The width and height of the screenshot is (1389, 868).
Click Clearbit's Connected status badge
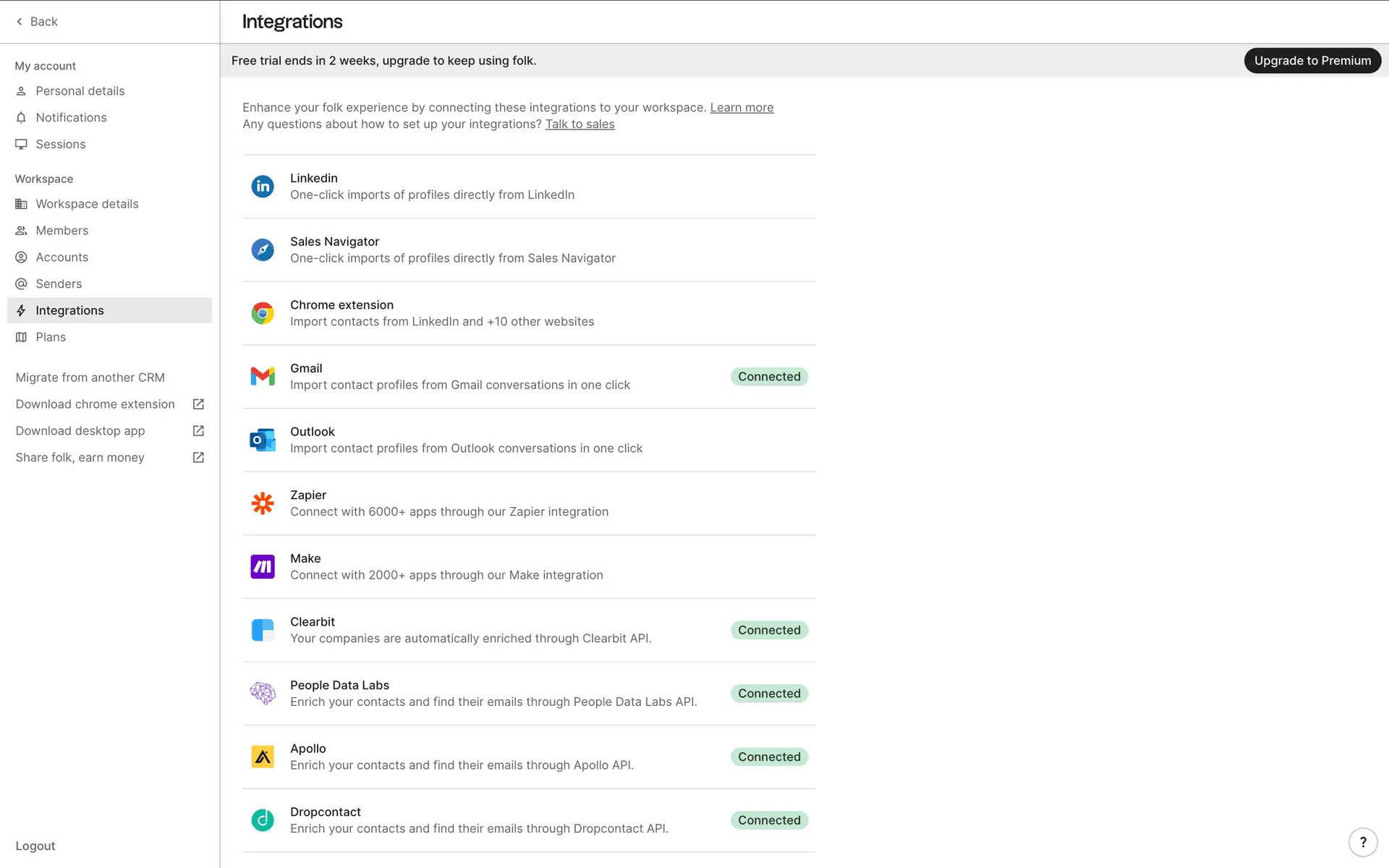[x=769, y=630]
